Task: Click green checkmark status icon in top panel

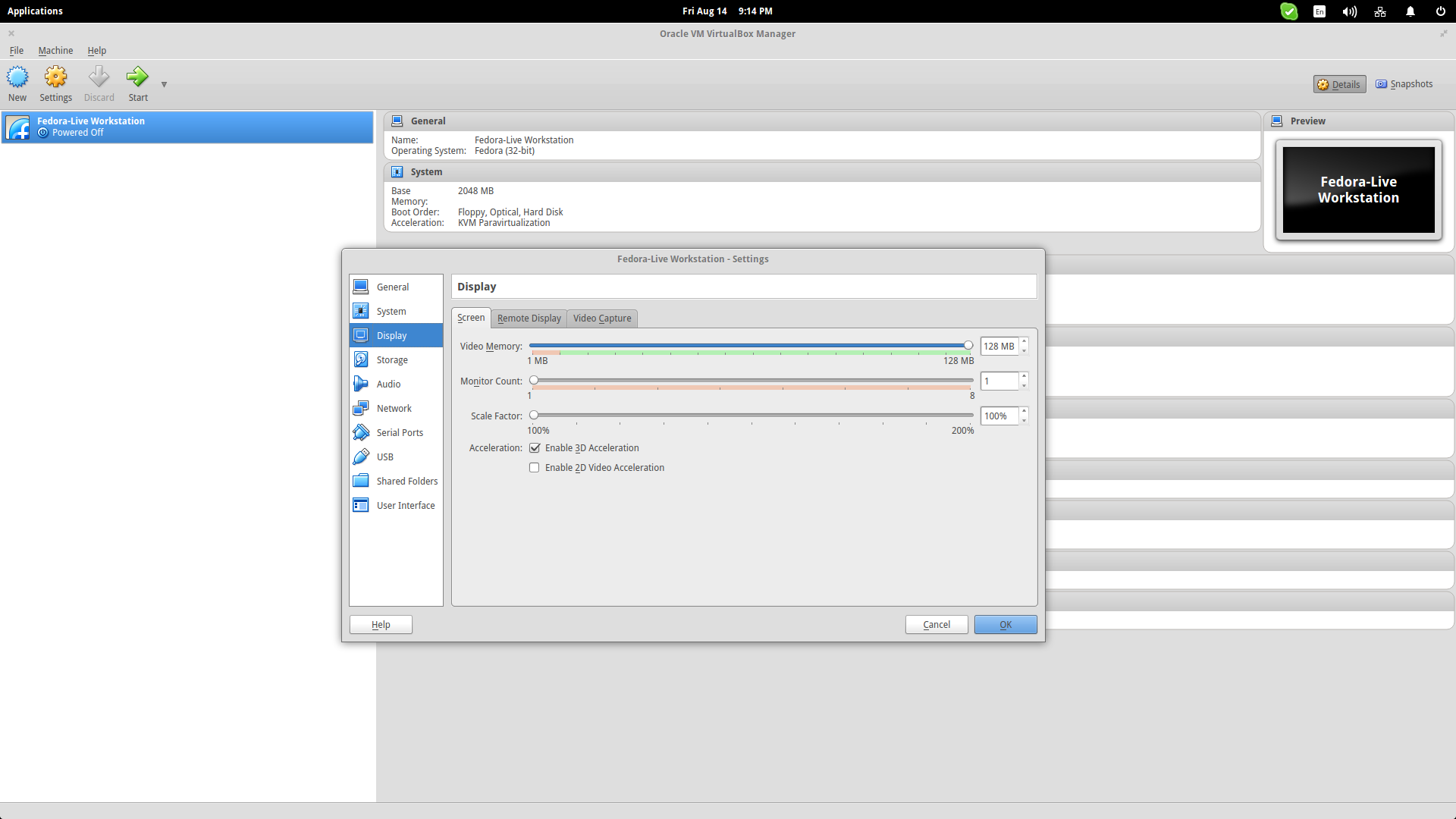Action: [1289, 11]
